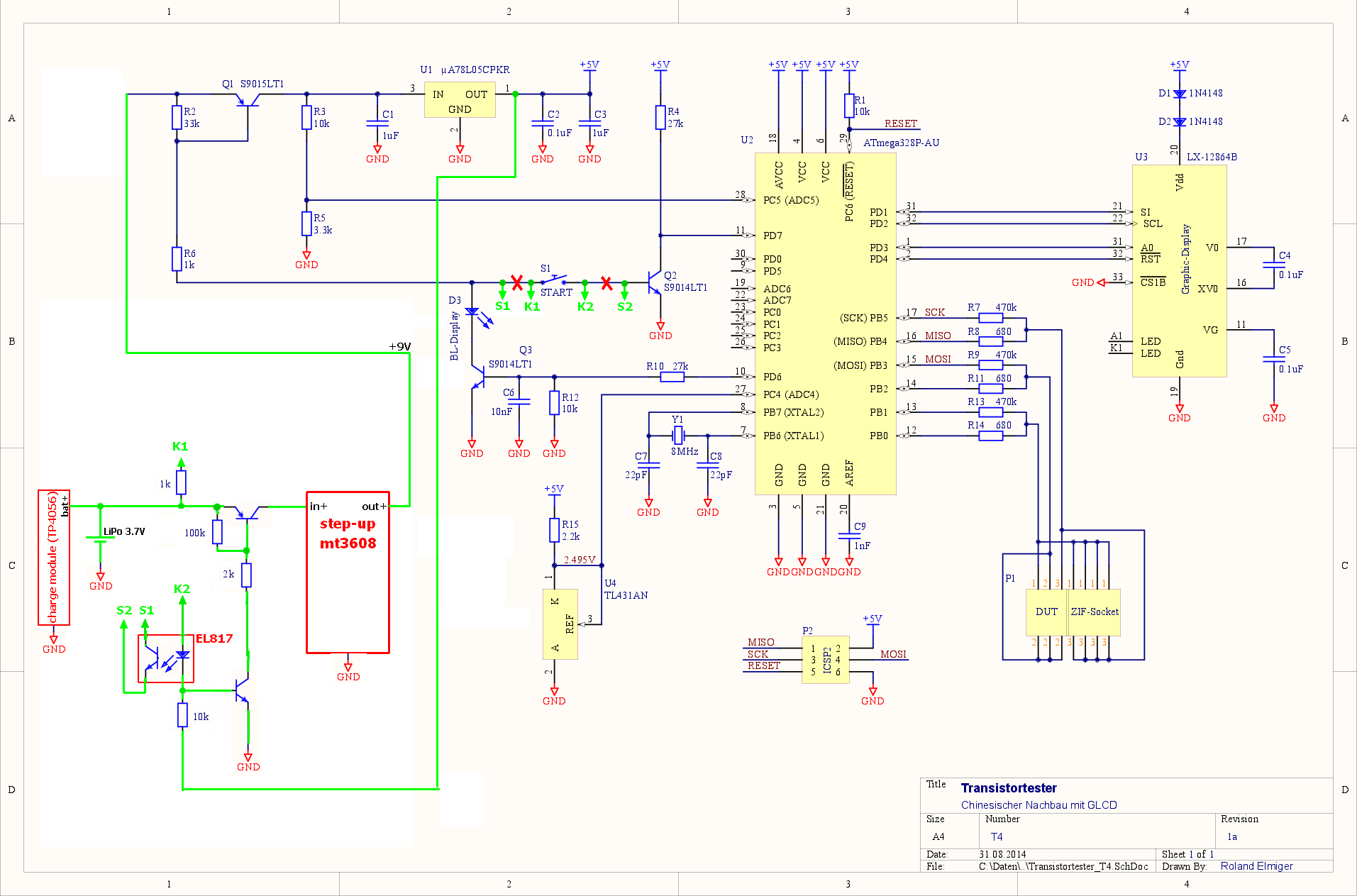Select resistor R2 33k symbol

point(177,117)
